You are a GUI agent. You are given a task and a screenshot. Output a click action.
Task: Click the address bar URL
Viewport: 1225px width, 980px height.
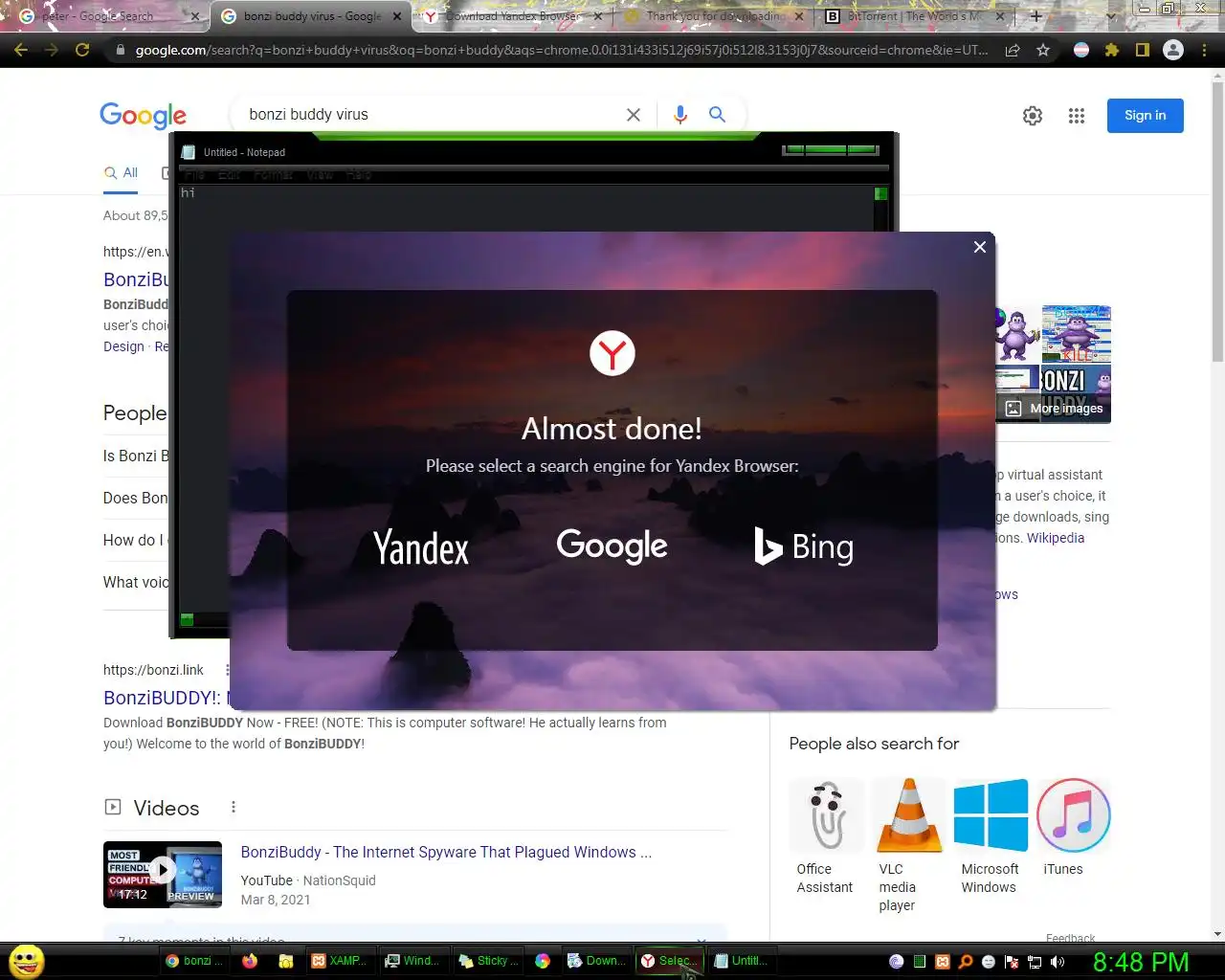[561, 50]
